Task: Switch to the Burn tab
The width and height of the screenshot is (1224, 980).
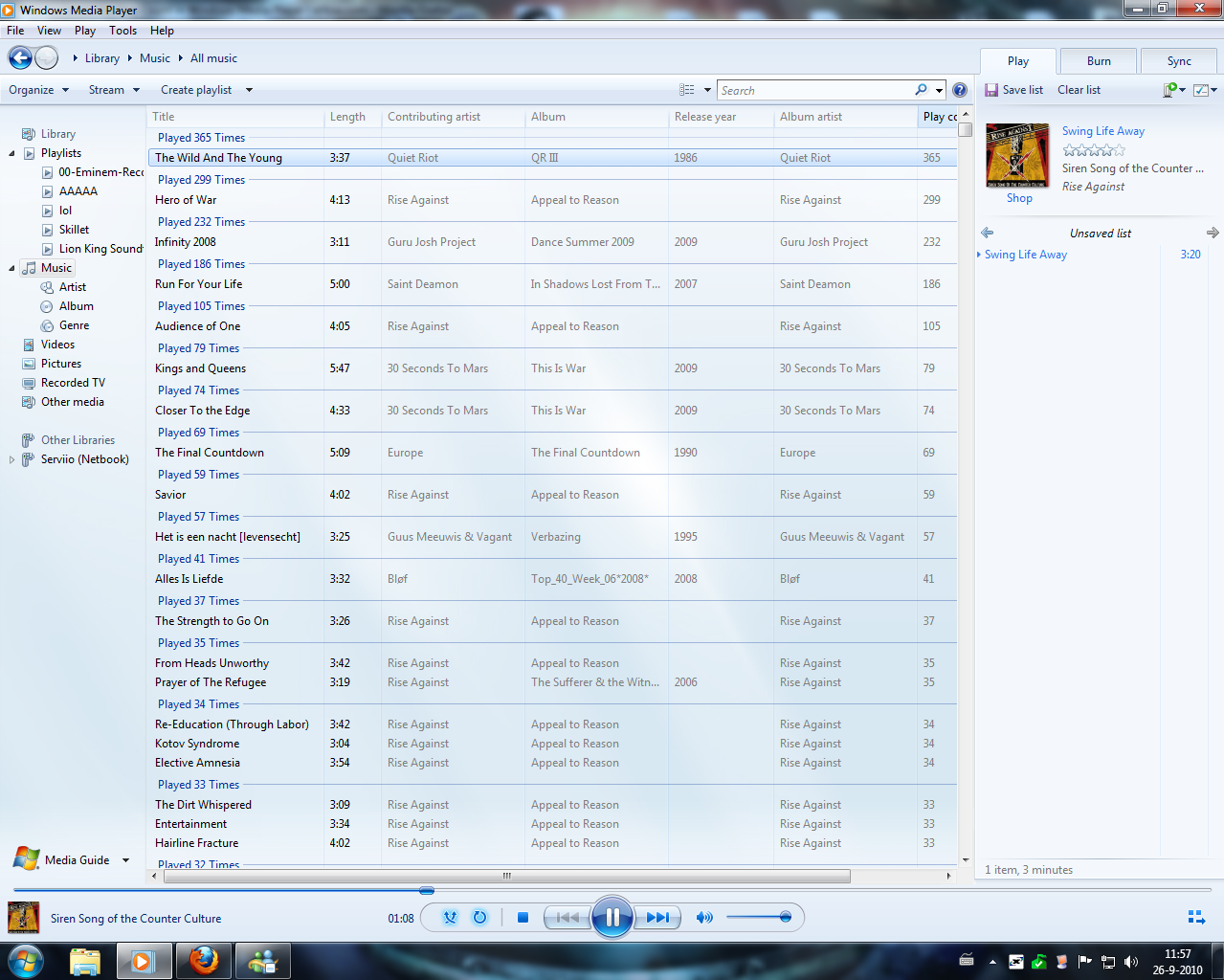Action: pyautogui.click(x=1099, y=61)
